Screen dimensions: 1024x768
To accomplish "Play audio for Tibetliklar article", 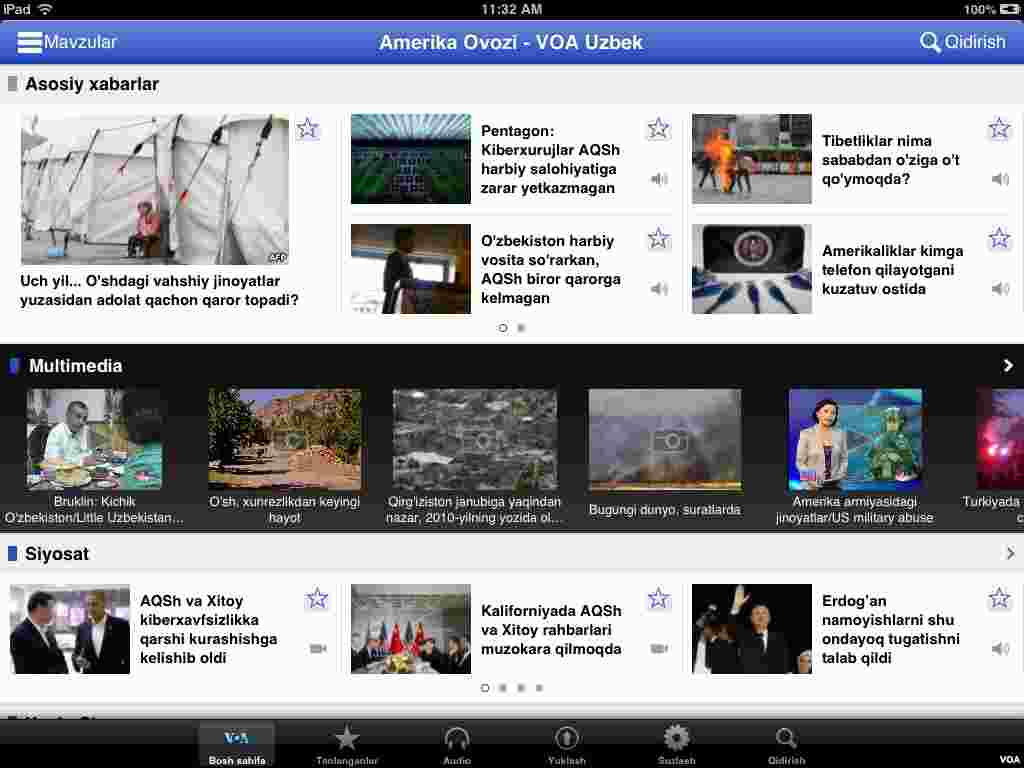I will (x=1000, y=179).
